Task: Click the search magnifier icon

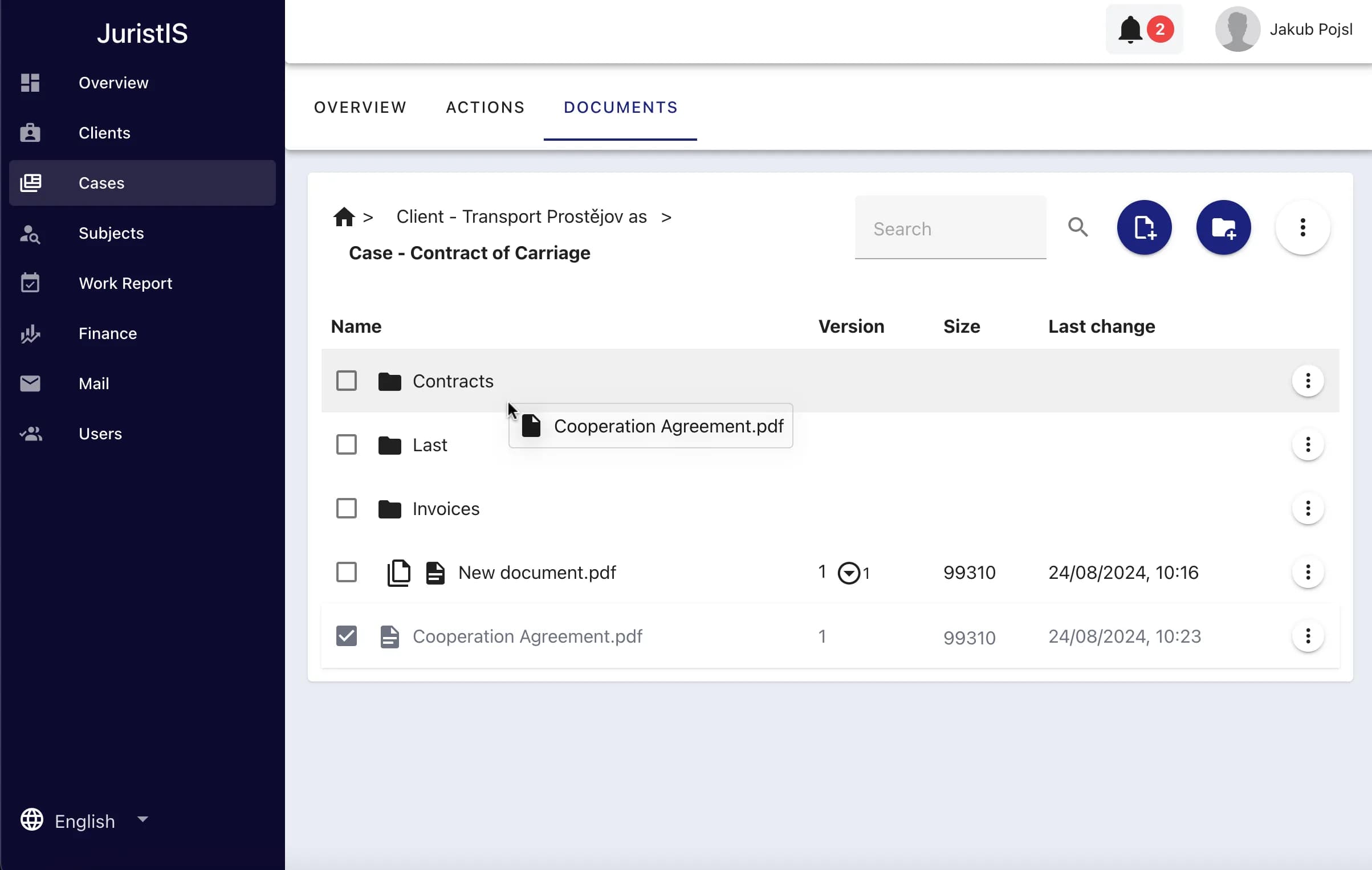Action: pyautogui.click(x=1078, y=227)
